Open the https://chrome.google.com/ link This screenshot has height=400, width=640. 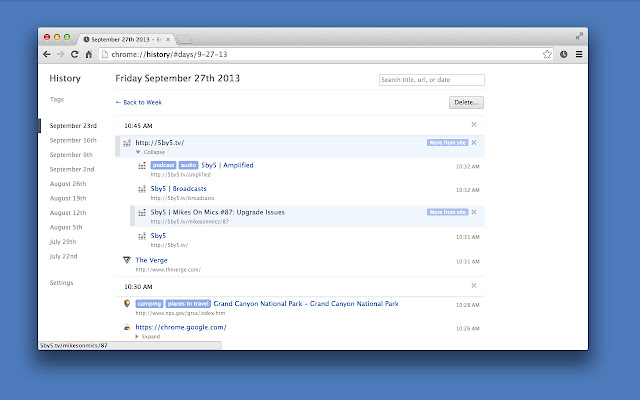click(181, 327)
